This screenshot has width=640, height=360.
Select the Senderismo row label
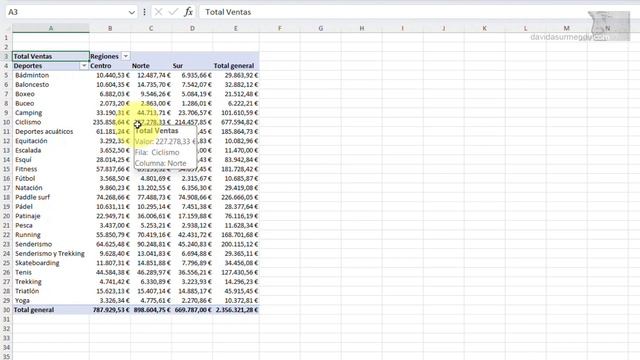coord(33,244)
